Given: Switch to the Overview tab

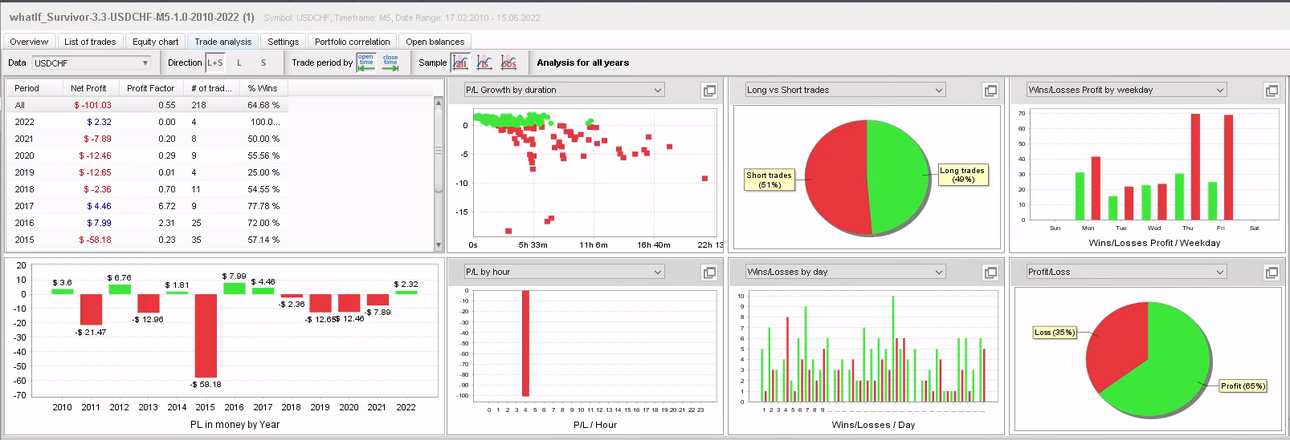Looking at the screenshot, I should pyautogui.click(x=29, y=42).
